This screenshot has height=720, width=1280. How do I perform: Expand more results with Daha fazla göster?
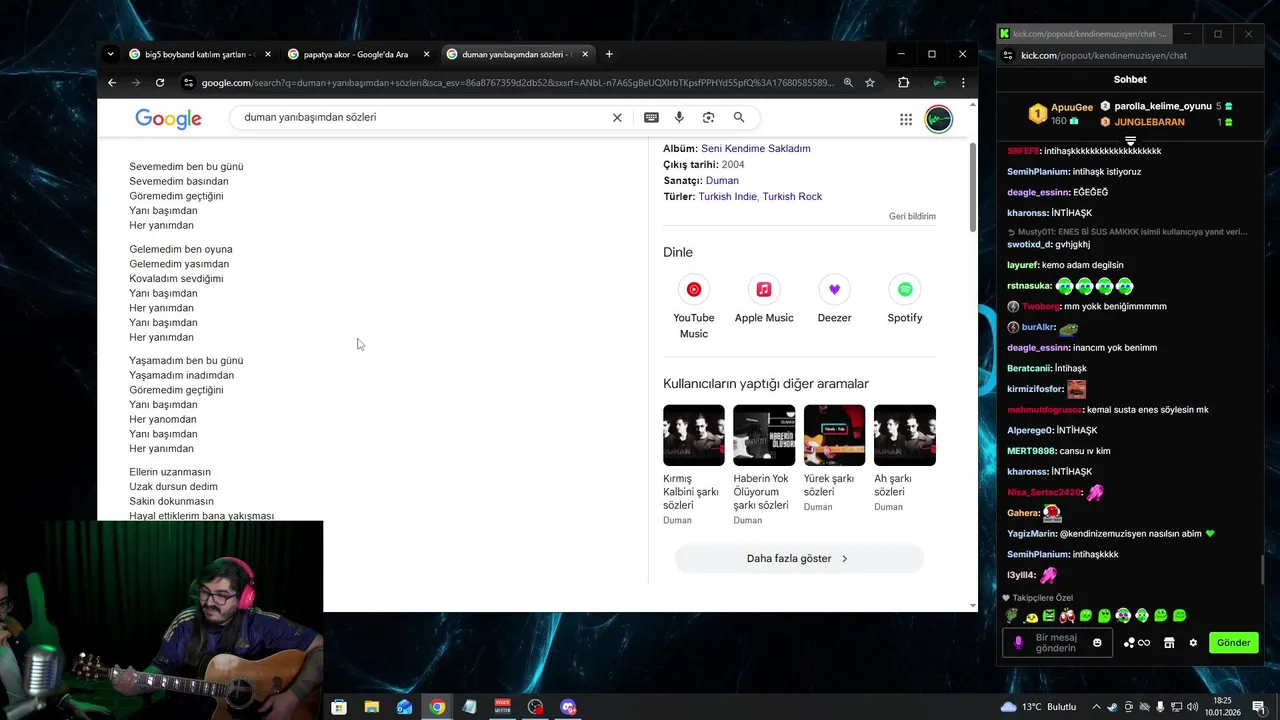(798, 559)
